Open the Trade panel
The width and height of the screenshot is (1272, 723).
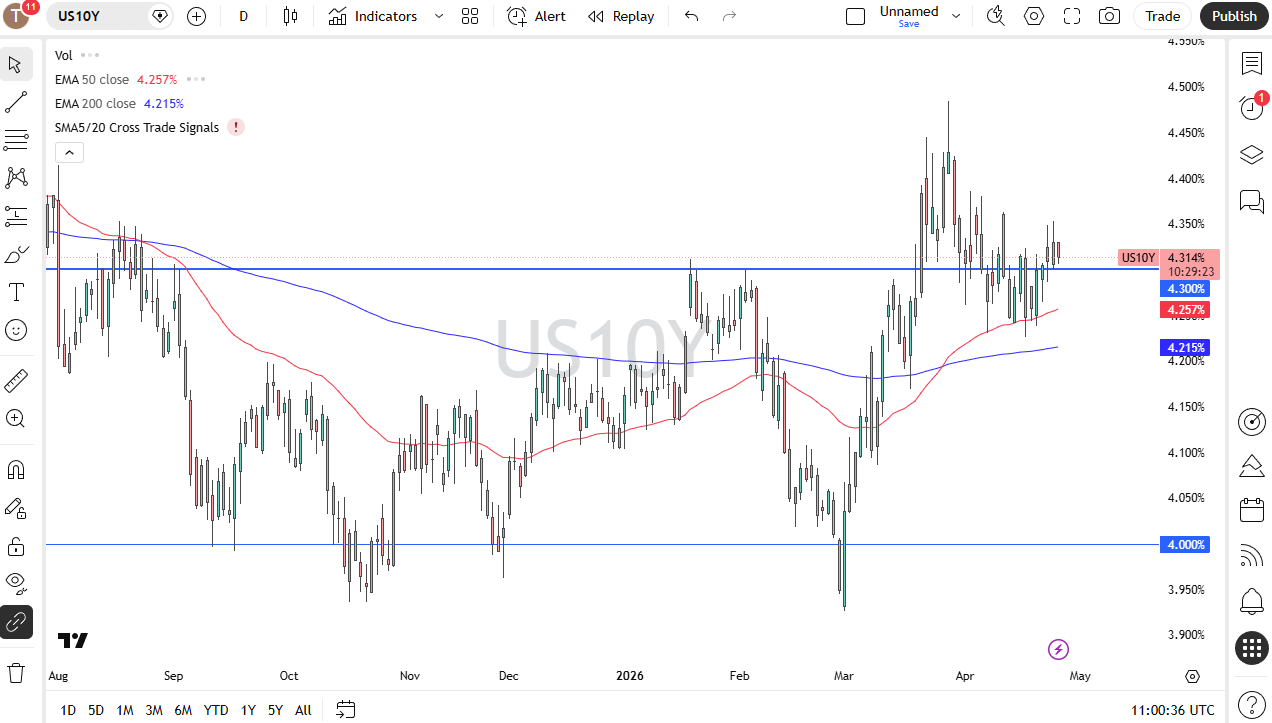coord(1162,16)
